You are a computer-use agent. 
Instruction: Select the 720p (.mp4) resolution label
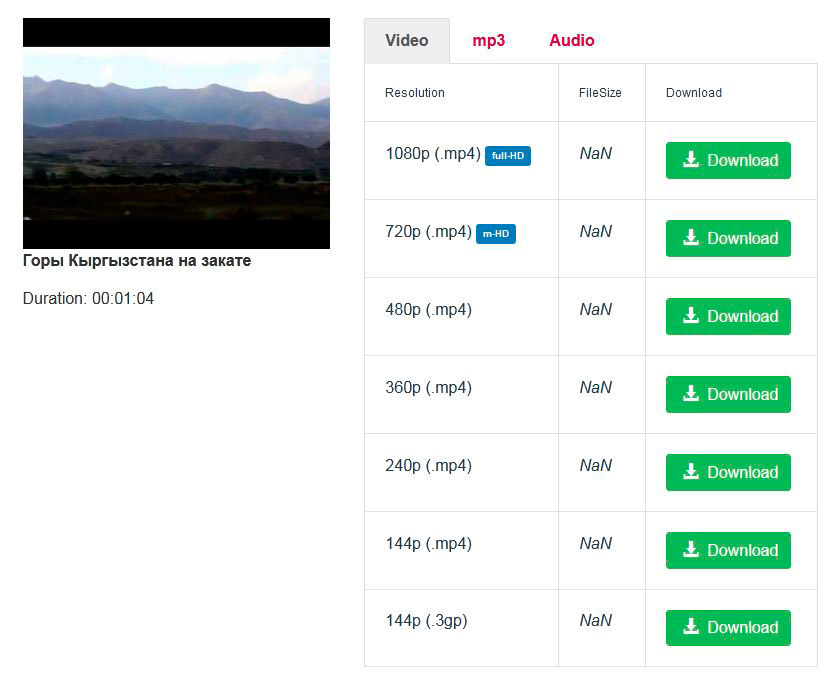point(429,232)
